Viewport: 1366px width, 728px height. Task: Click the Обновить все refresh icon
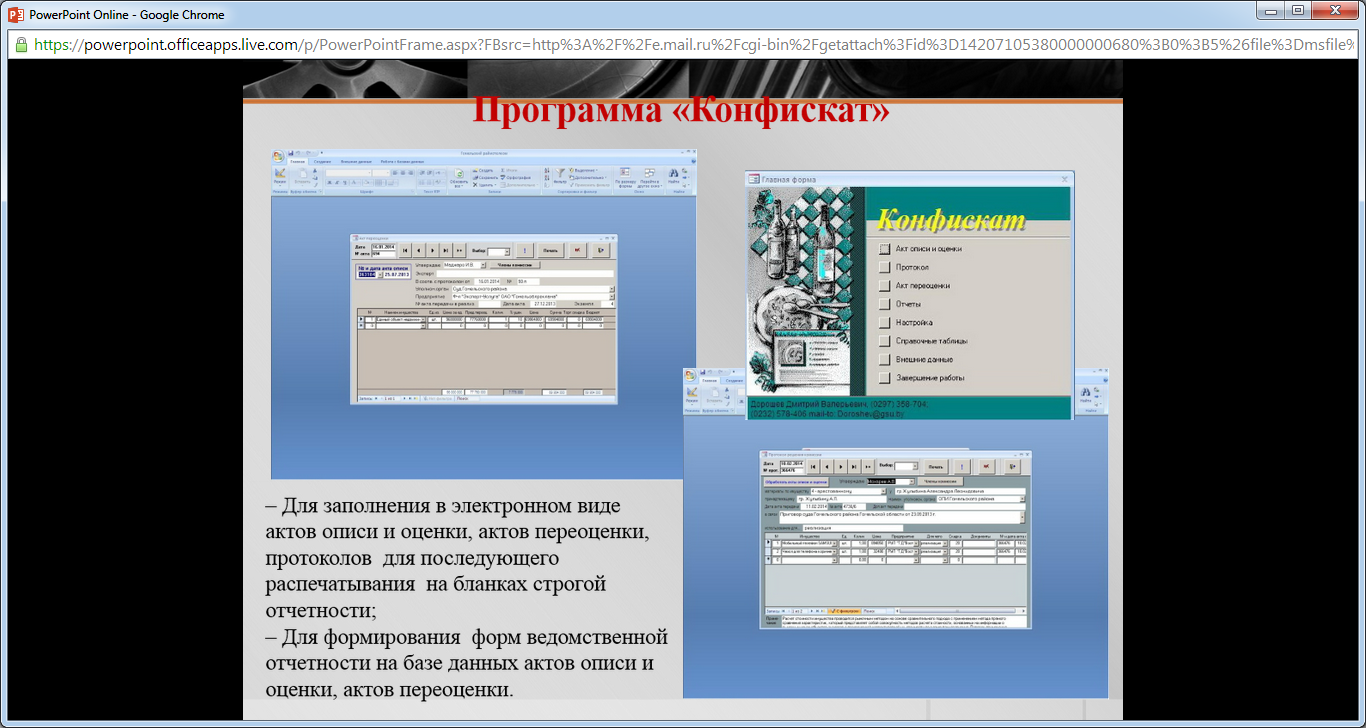(459, 173)
